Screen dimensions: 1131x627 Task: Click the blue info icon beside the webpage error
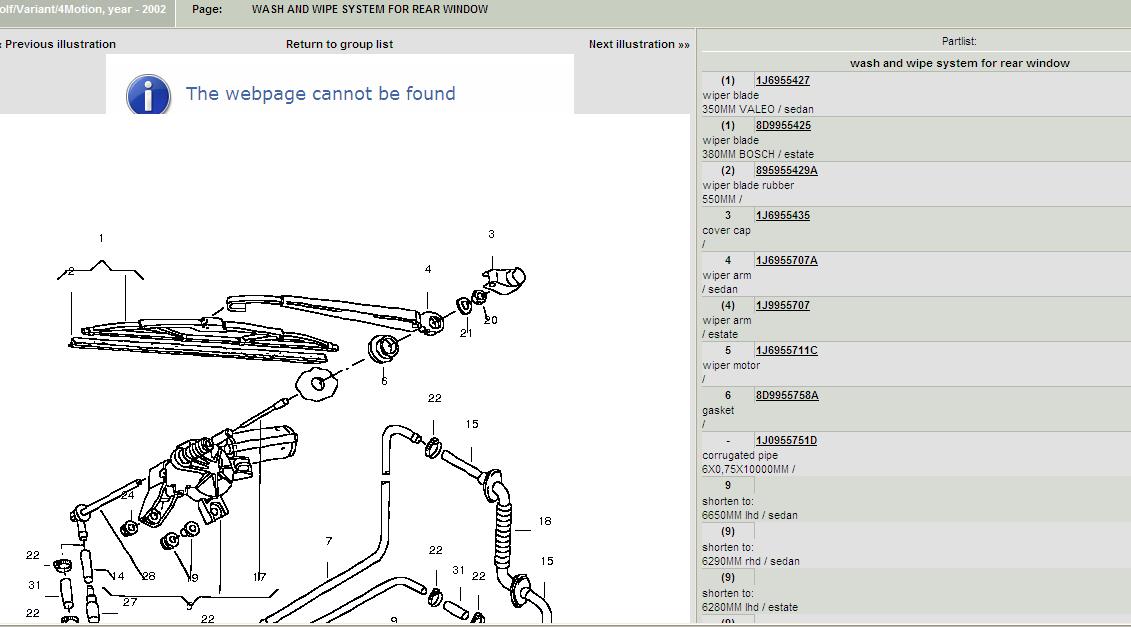(x=148, y=95)
